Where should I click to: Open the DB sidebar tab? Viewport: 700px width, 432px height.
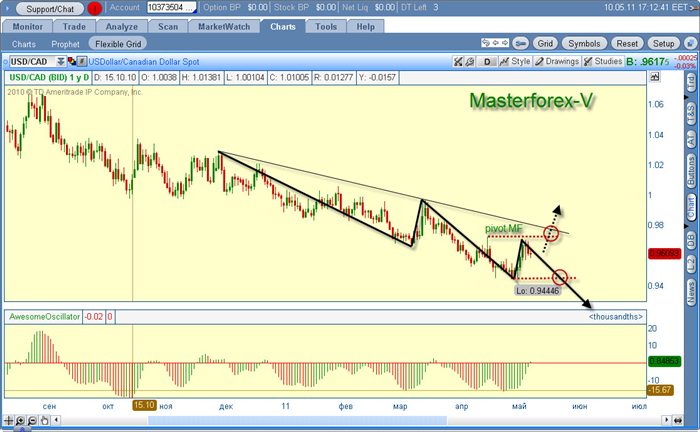tap(691, 241)
